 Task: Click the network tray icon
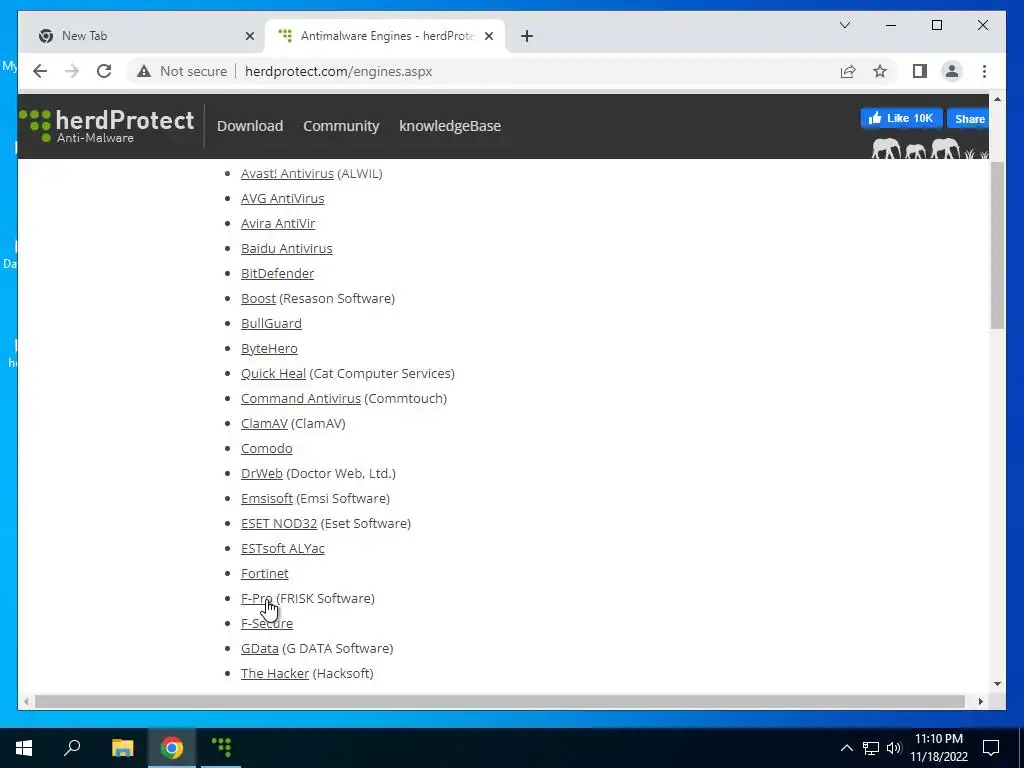871,748
